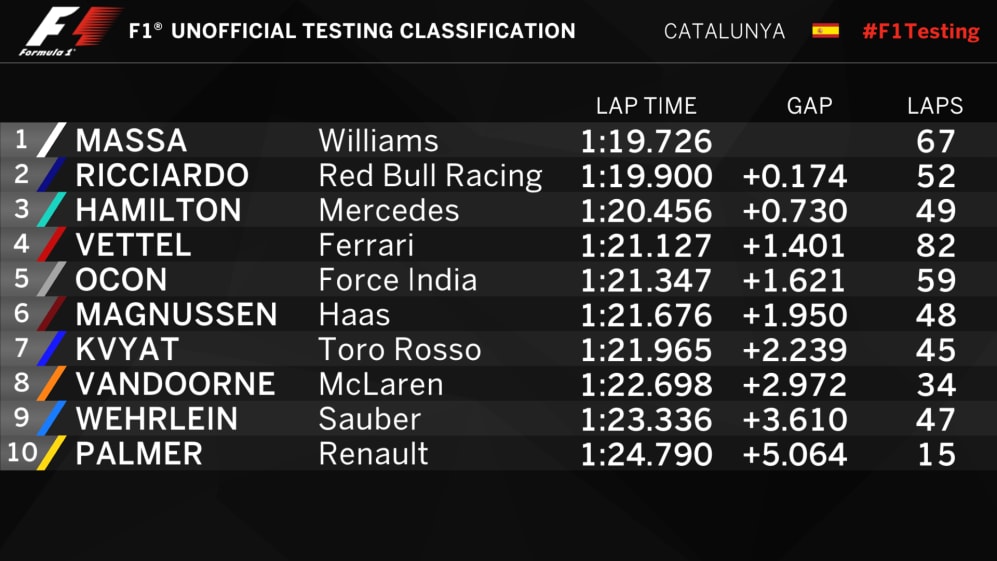The width and height of the screenshot is (997, 561).
Task: Click the Formula 1 logo
Action: [67, 29]
